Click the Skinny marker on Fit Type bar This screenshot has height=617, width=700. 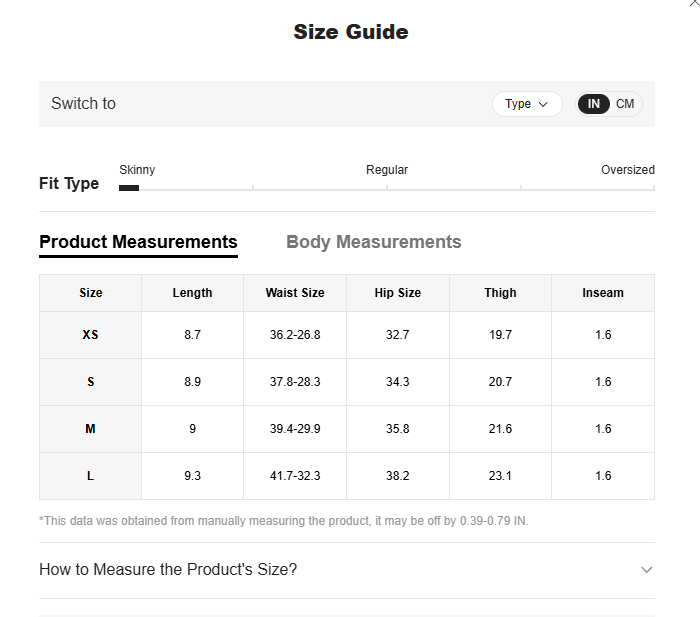click(x=129, y=187)
